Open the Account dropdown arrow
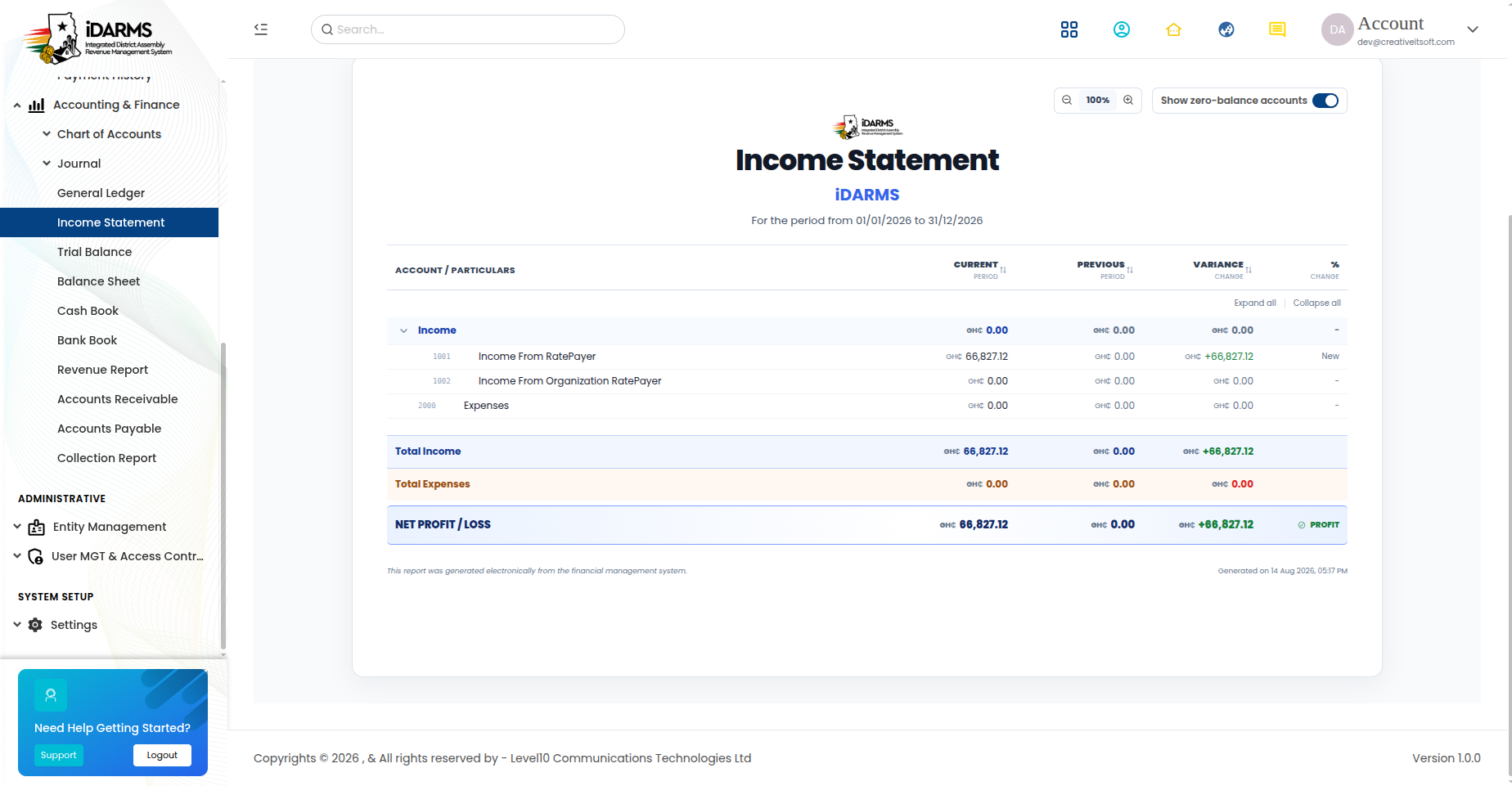Screen dimensions: 1512x786 (1473, 29)
